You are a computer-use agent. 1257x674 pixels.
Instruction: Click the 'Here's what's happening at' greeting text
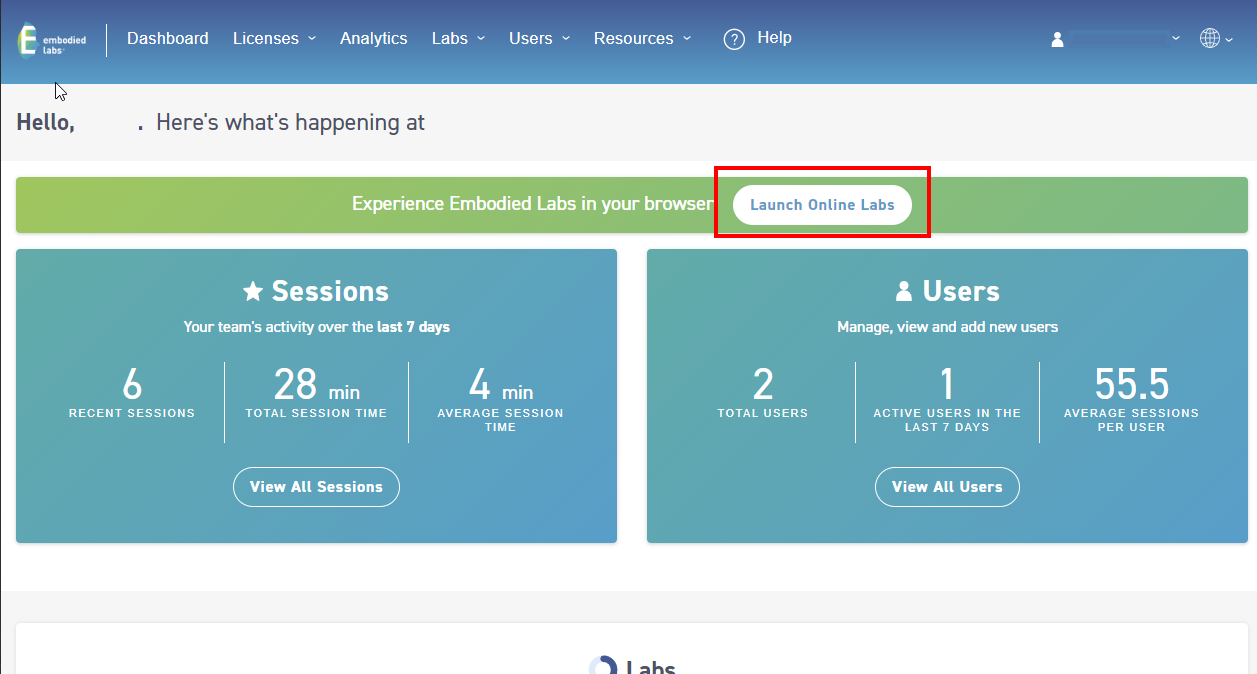(x=291, y=123)
